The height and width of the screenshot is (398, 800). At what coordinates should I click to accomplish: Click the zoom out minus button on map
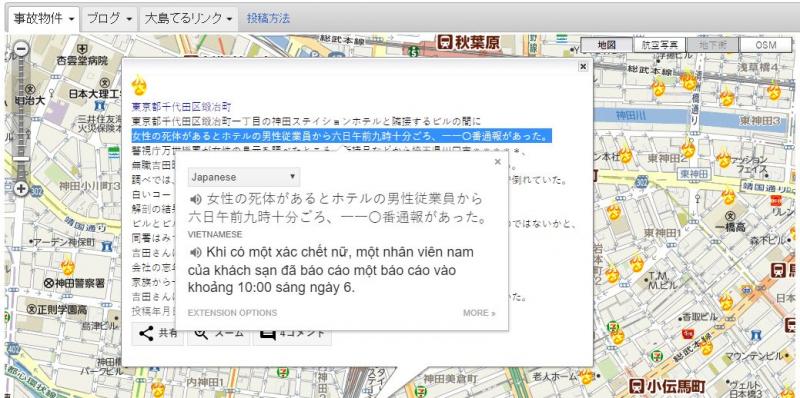tap(21, 49)
